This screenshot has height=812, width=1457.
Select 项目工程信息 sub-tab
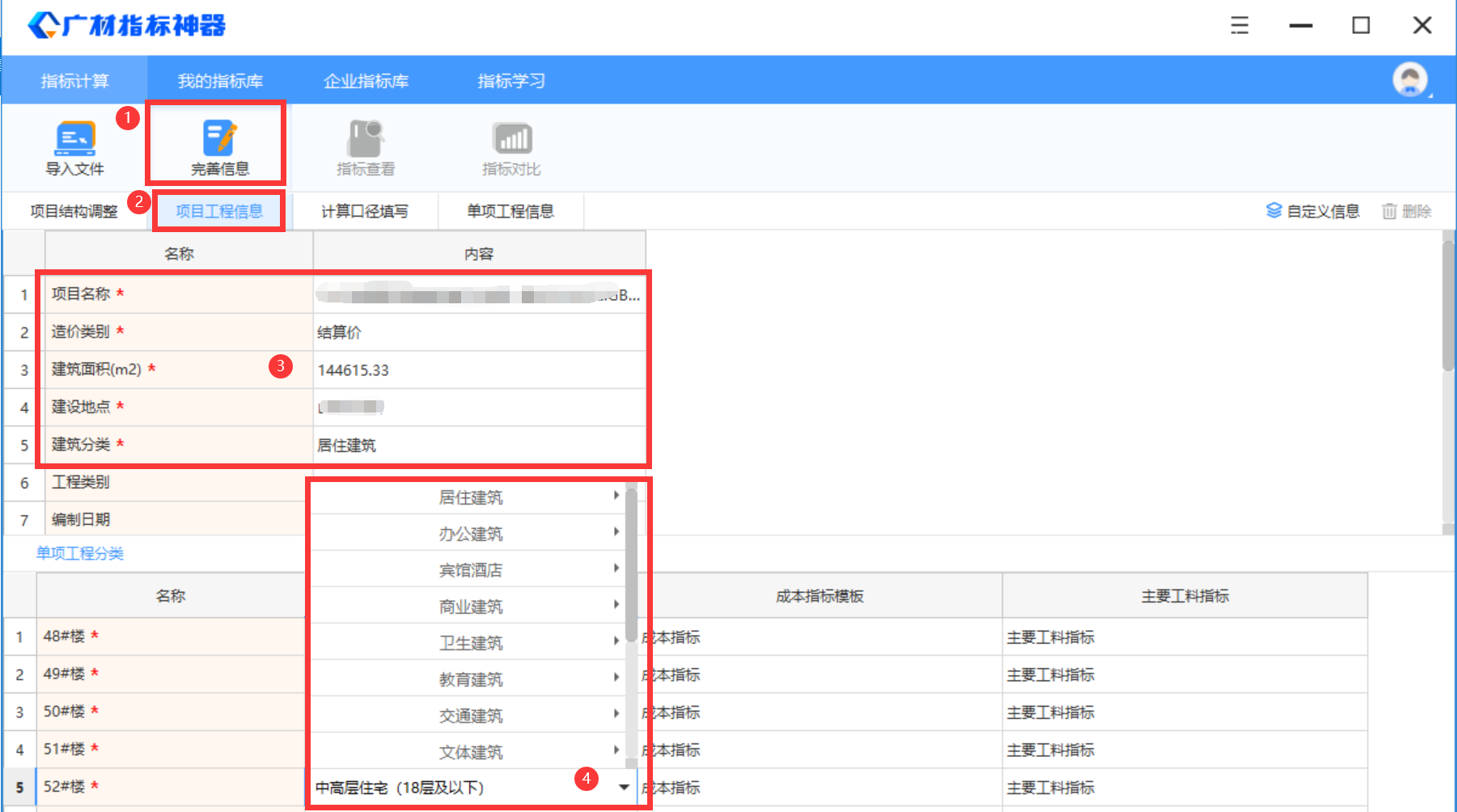tap(219, 211)
